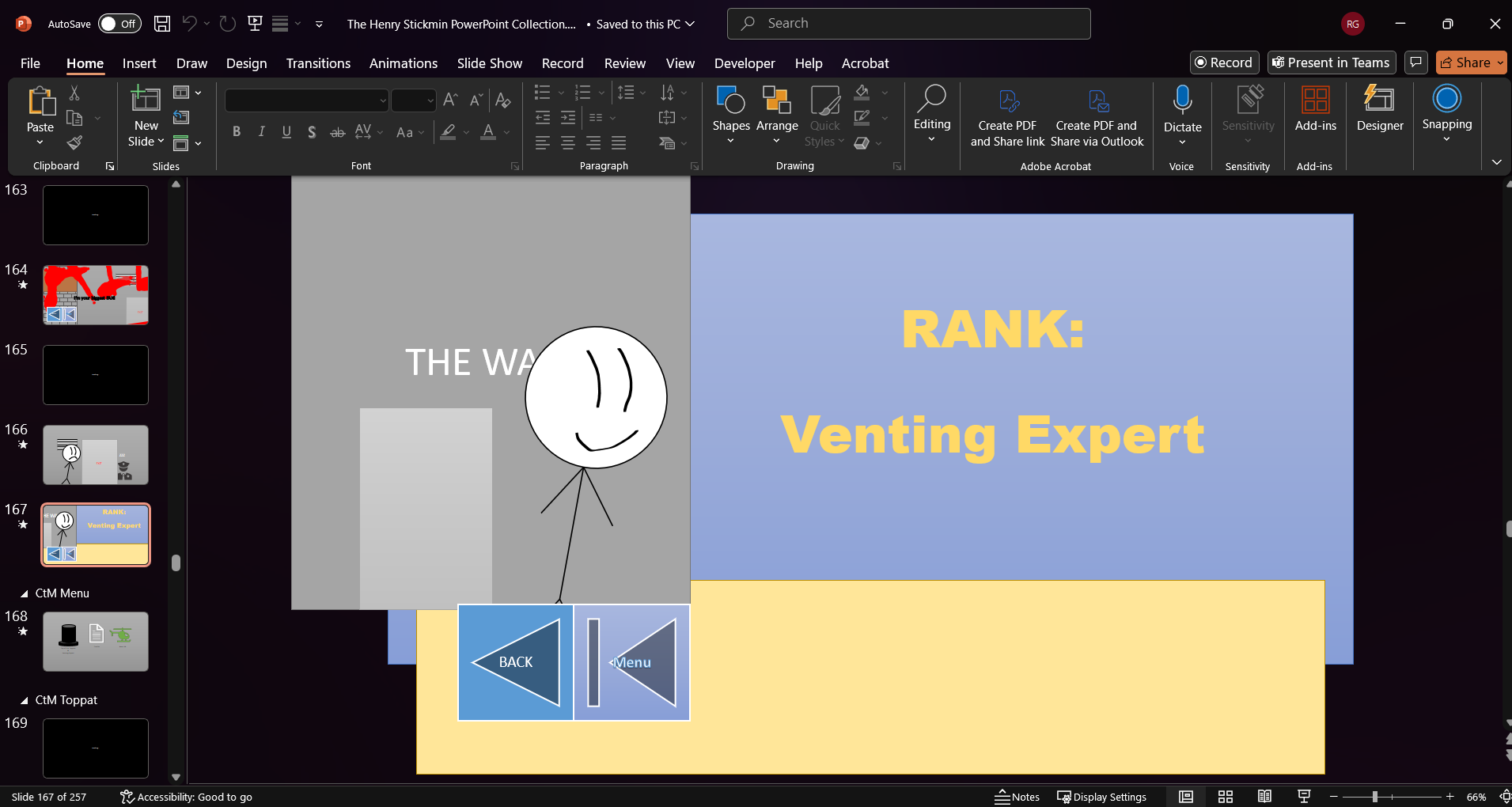Switch to Transitions tab

tap(318, 63)
